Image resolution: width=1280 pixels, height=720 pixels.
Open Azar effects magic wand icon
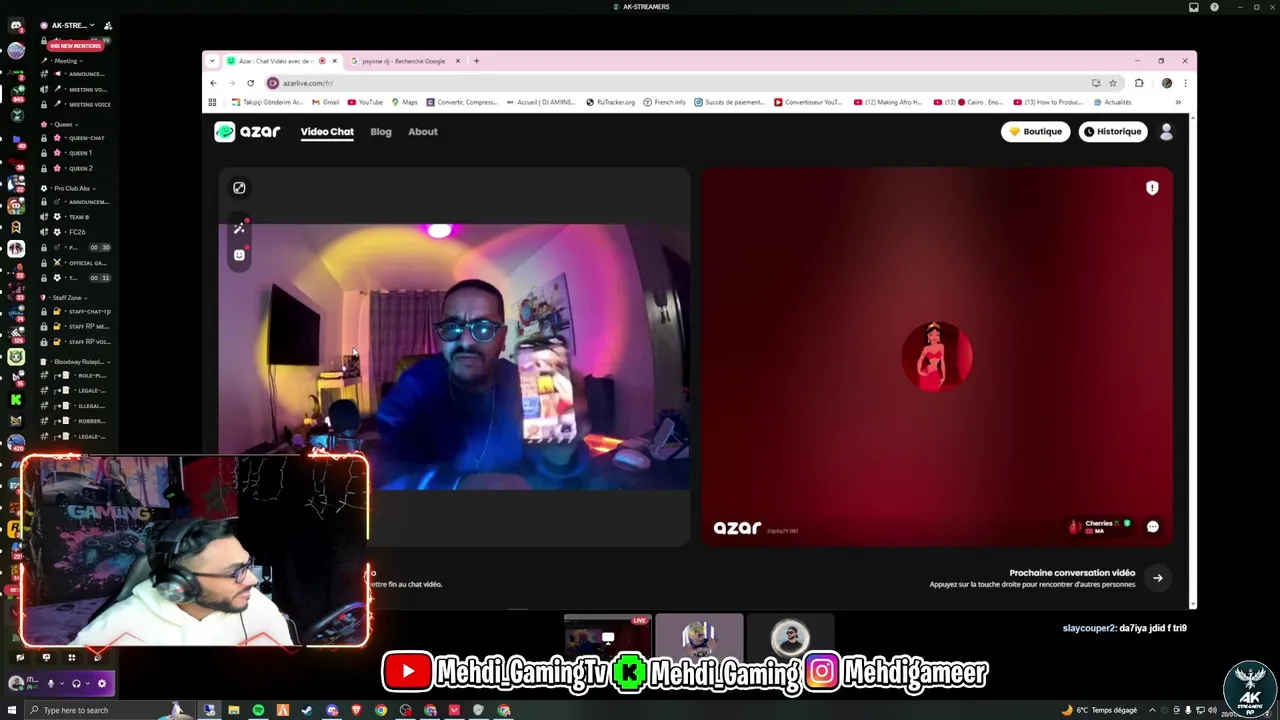(239, 228)
